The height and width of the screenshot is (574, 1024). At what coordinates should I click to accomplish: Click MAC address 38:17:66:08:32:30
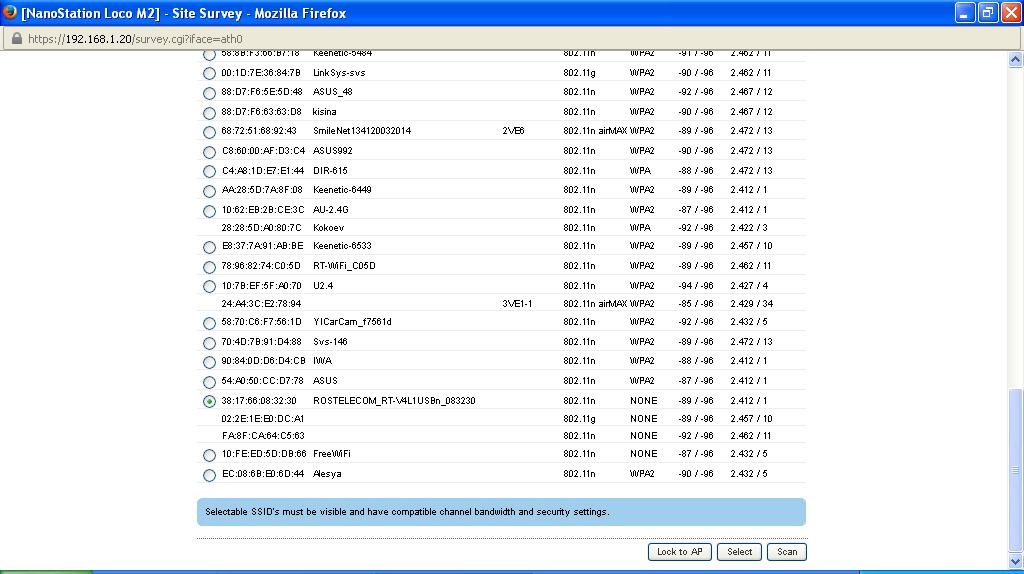tap(259, 400)
